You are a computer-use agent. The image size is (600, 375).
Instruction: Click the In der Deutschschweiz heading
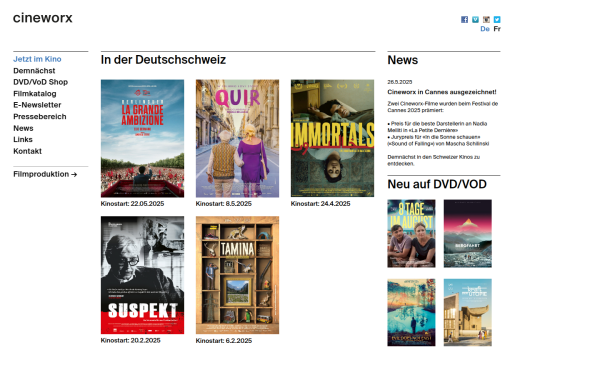163,60
